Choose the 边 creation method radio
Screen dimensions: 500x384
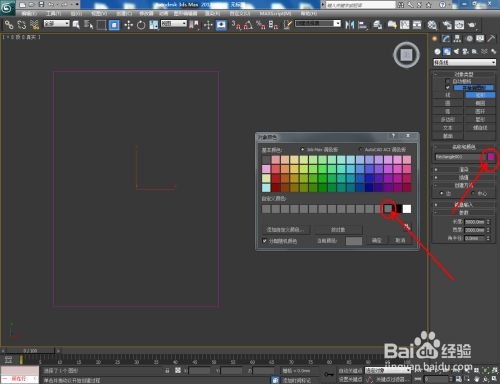tap(442, 193)
